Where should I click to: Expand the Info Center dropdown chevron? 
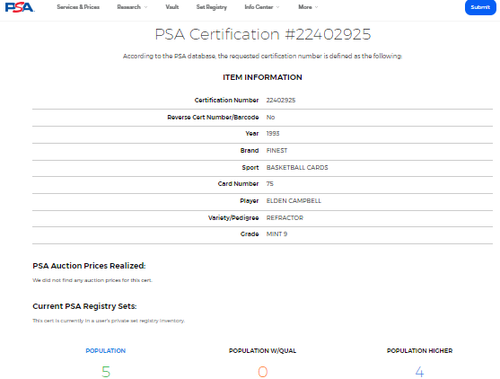coord(278,7)
